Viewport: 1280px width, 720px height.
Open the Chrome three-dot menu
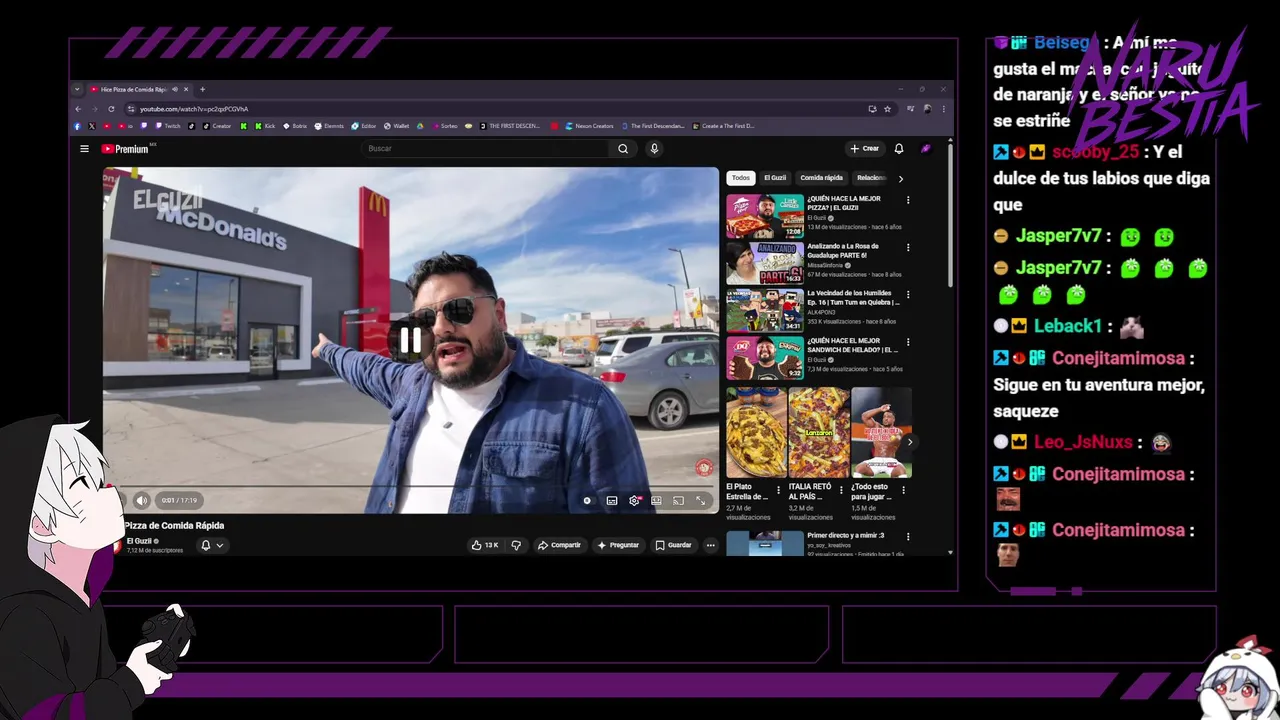[943, 109]
